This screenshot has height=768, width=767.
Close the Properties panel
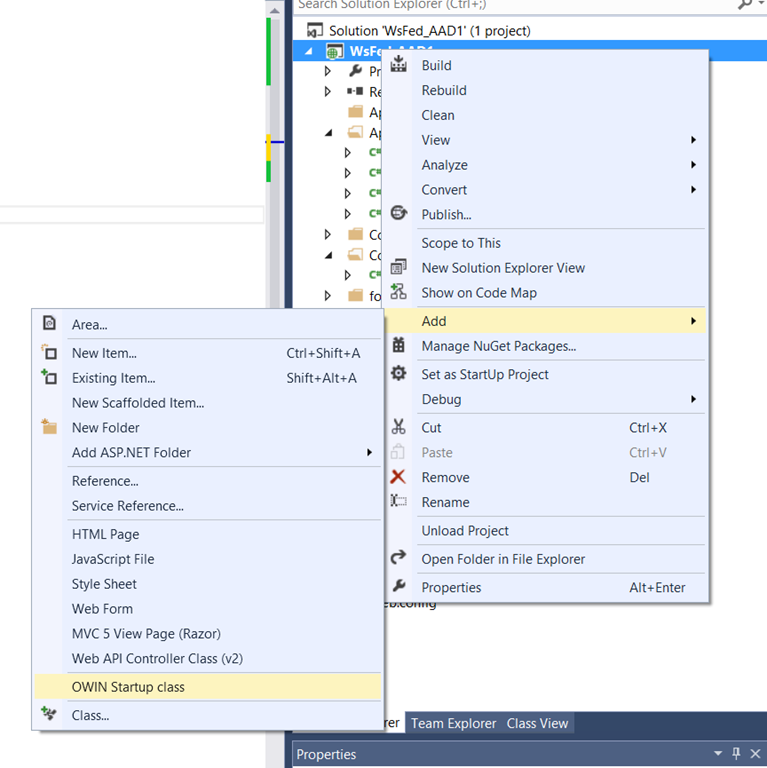pos(755,753)
